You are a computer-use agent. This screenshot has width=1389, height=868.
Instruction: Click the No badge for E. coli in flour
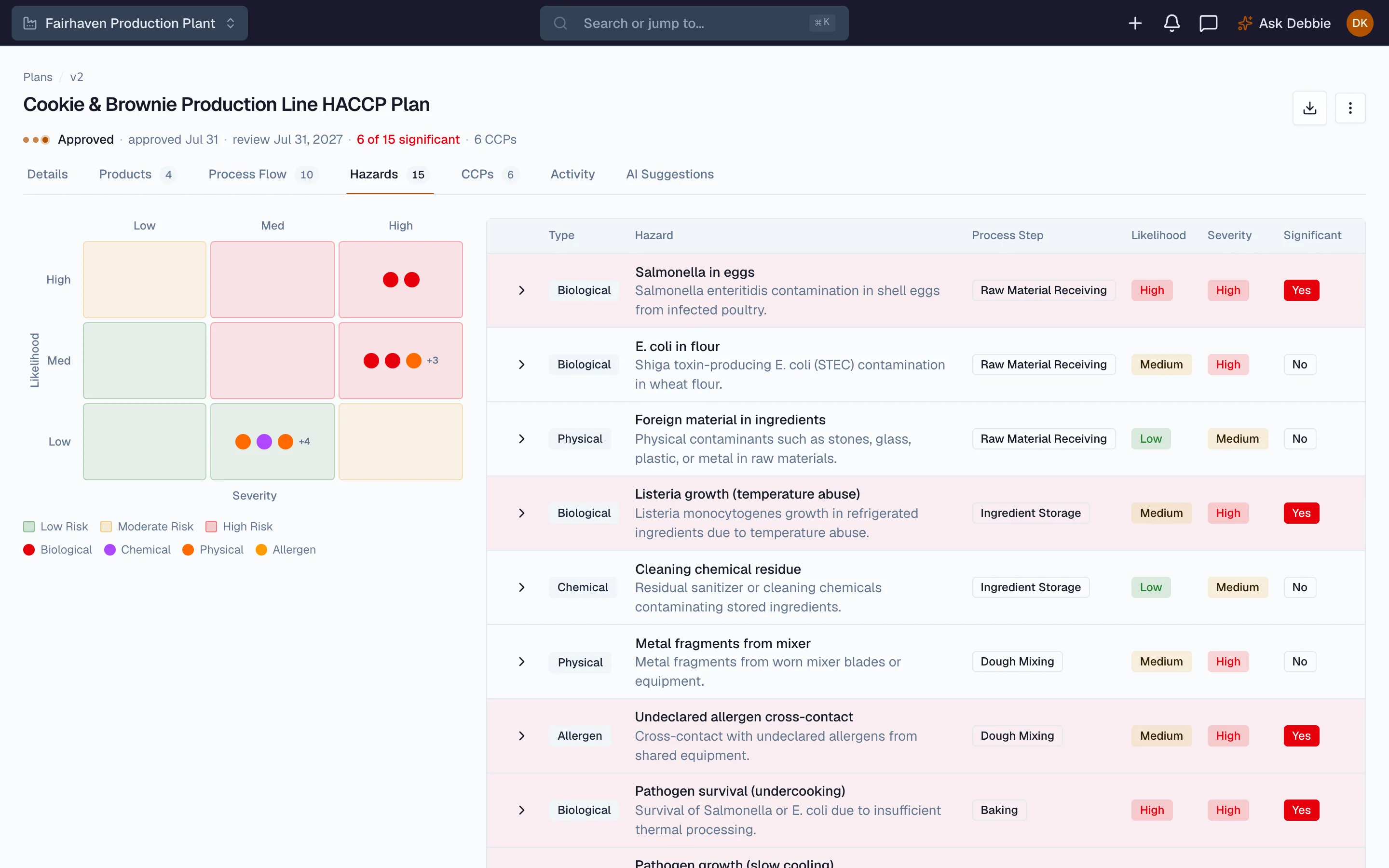pyautogui.click(x=1299, y=365)
